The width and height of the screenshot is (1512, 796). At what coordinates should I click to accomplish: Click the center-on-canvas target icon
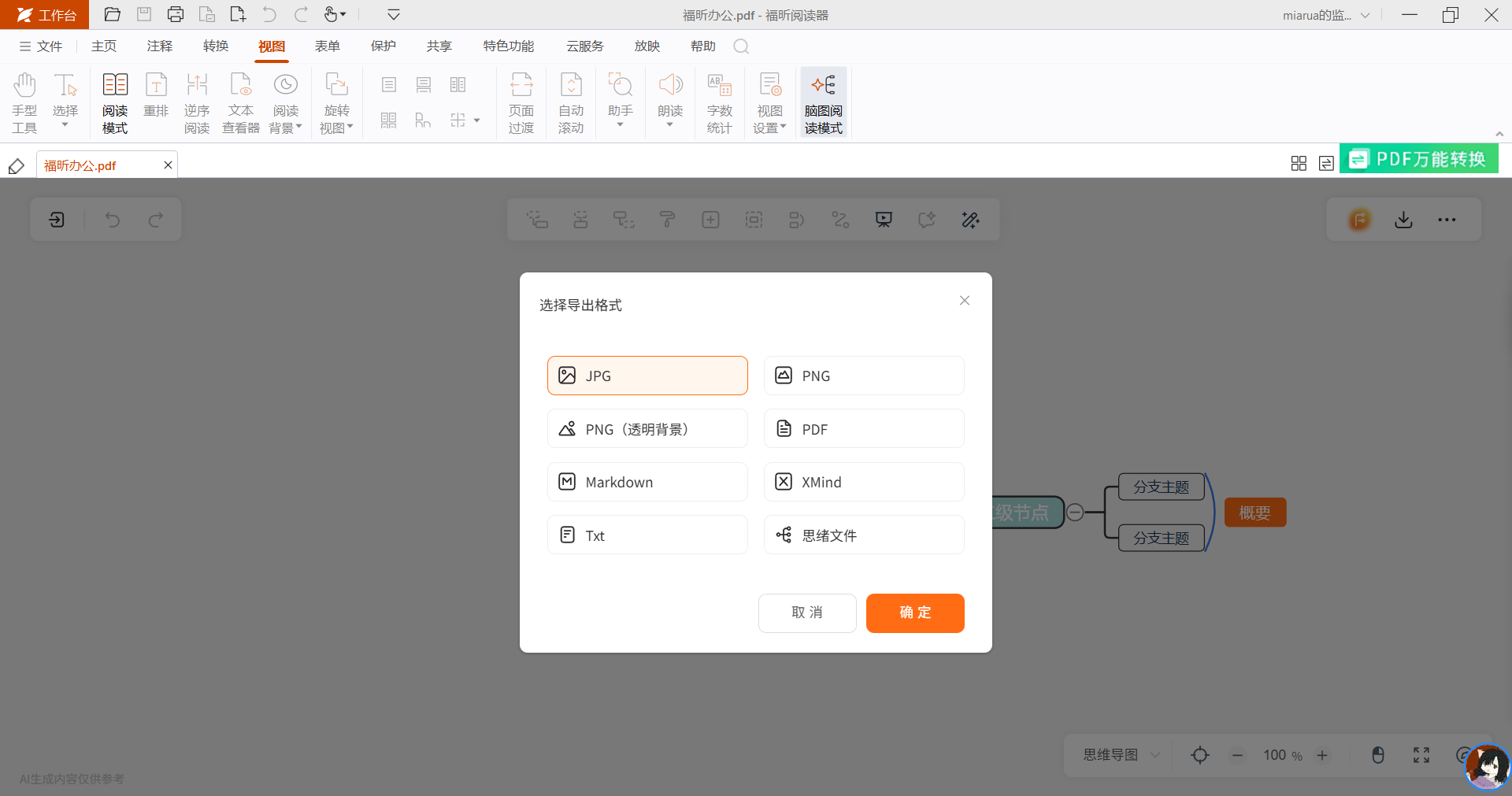pos(1200,755)
